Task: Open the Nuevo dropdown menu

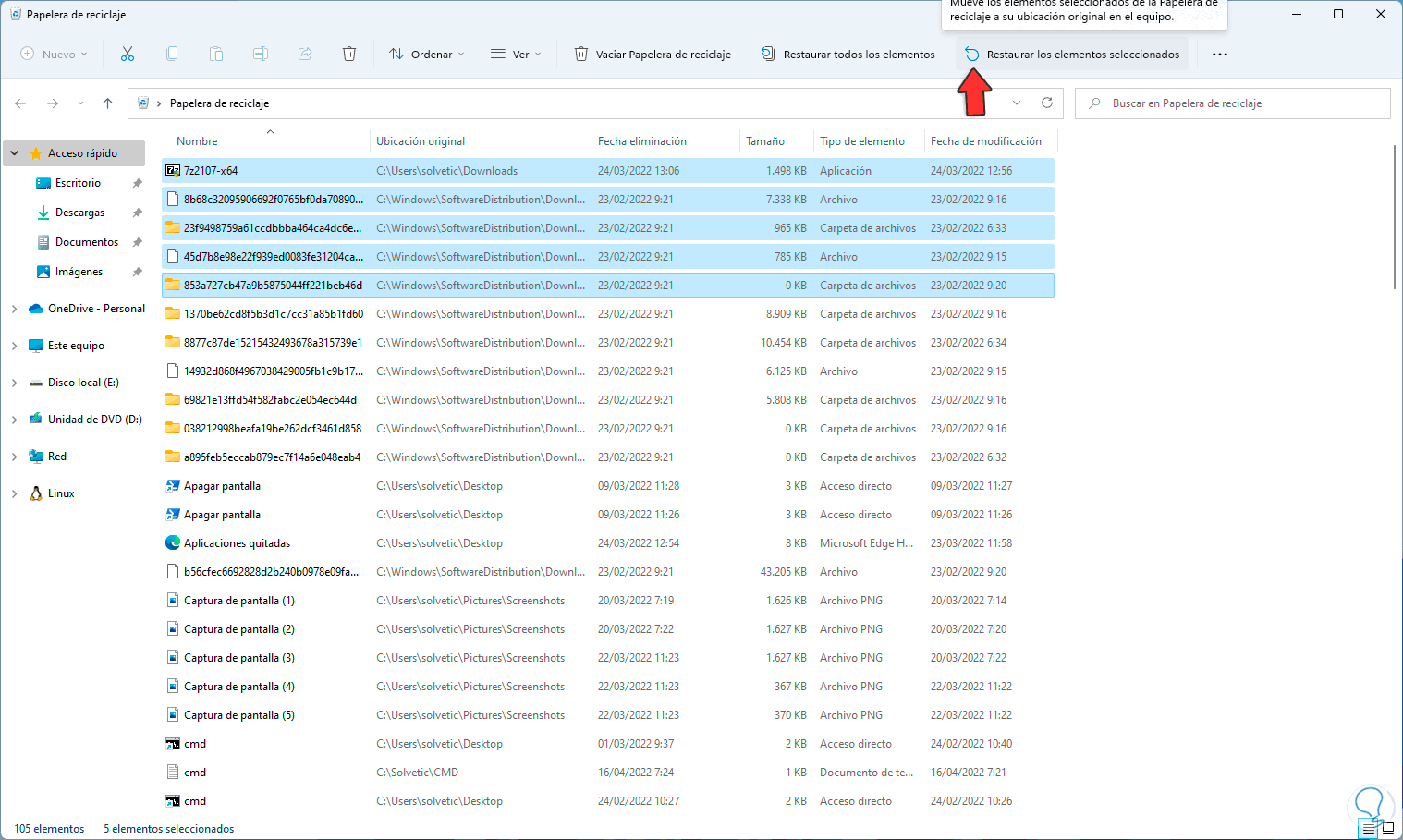Action: [55, 55]
